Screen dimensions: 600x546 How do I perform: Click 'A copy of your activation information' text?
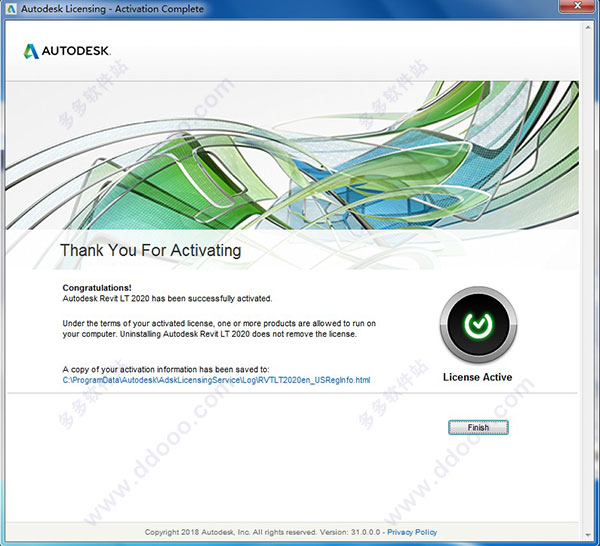[166, 370]
